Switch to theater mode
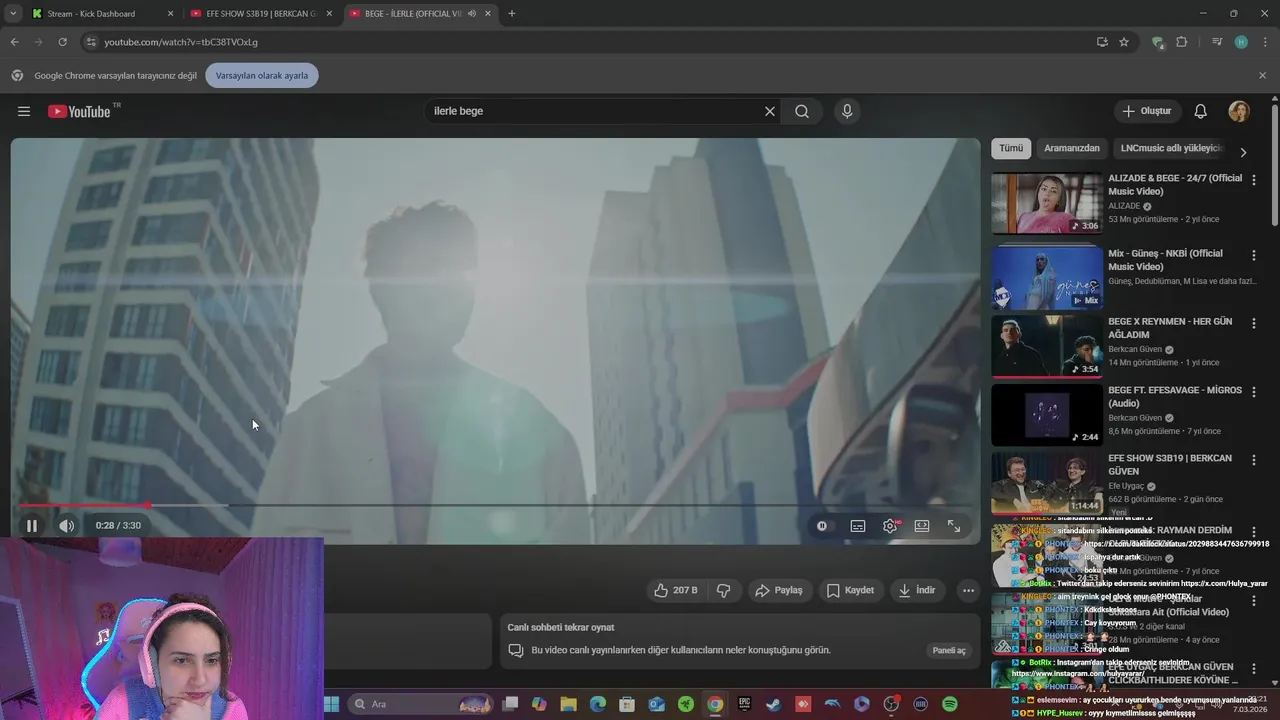Viewport: 1280px width, 720px height. [922, 526]
